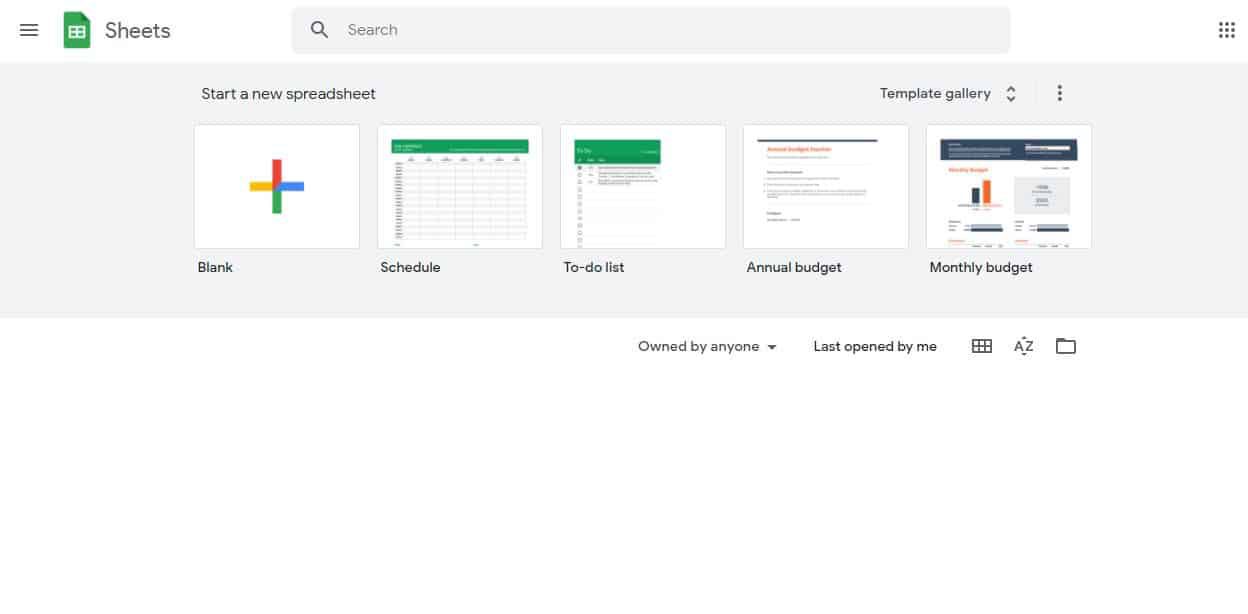Open the A-Z sort options
This screenshot has width=1248, height=614.
1023,346
